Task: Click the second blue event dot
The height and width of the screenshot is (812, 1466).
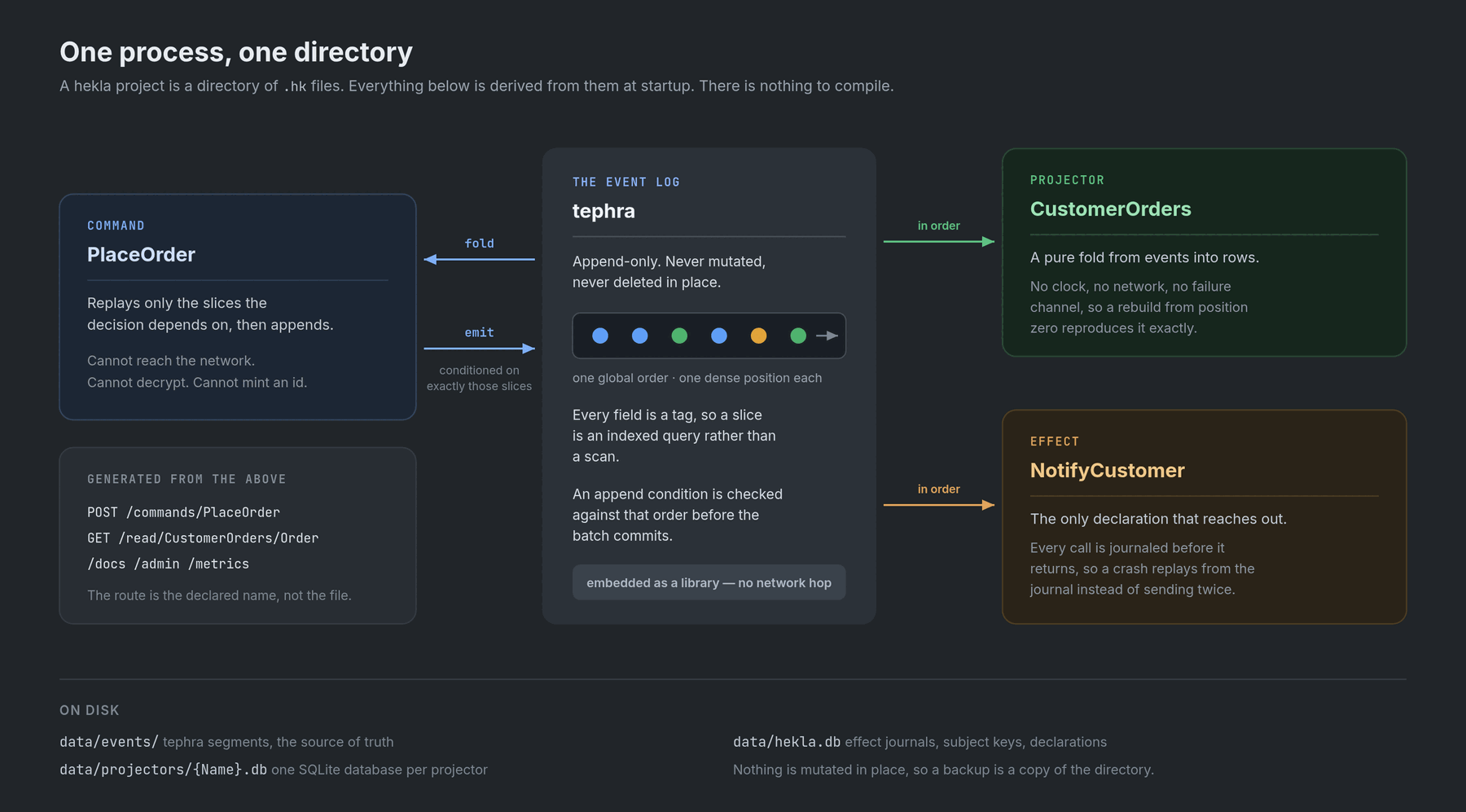Action: (x=640, y=336)
